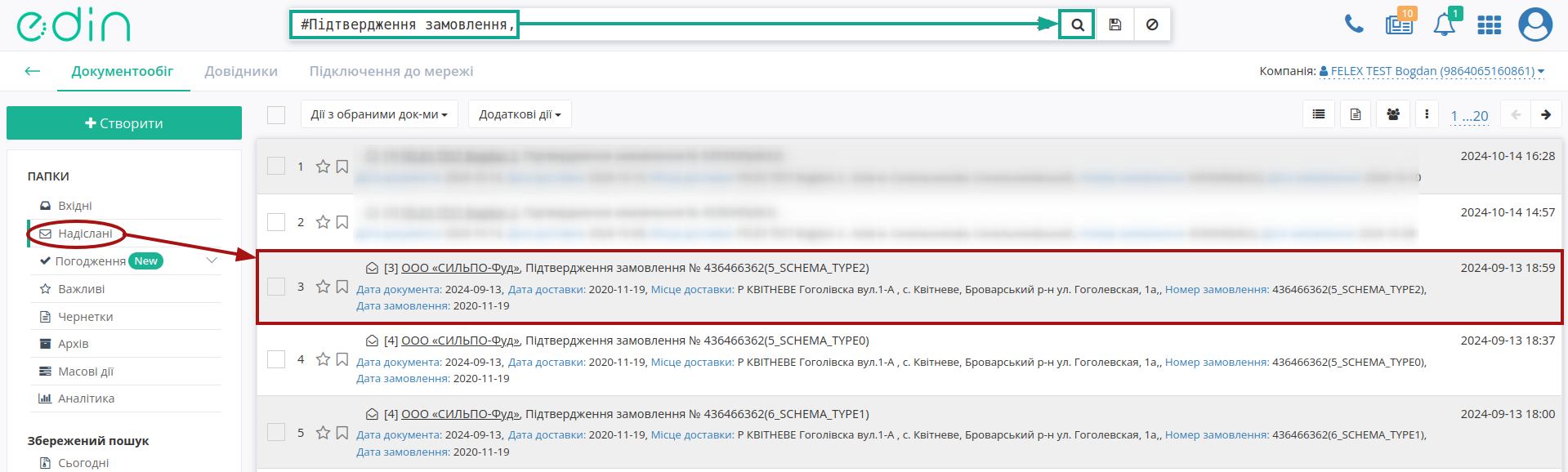Click timestamp 2024-10-14 16:28
1568x472 pixels.
coord(1508,156)
